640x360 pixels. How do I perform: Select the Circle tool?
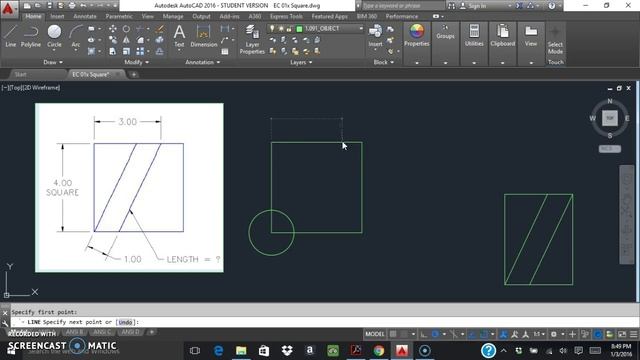[54, 36]
